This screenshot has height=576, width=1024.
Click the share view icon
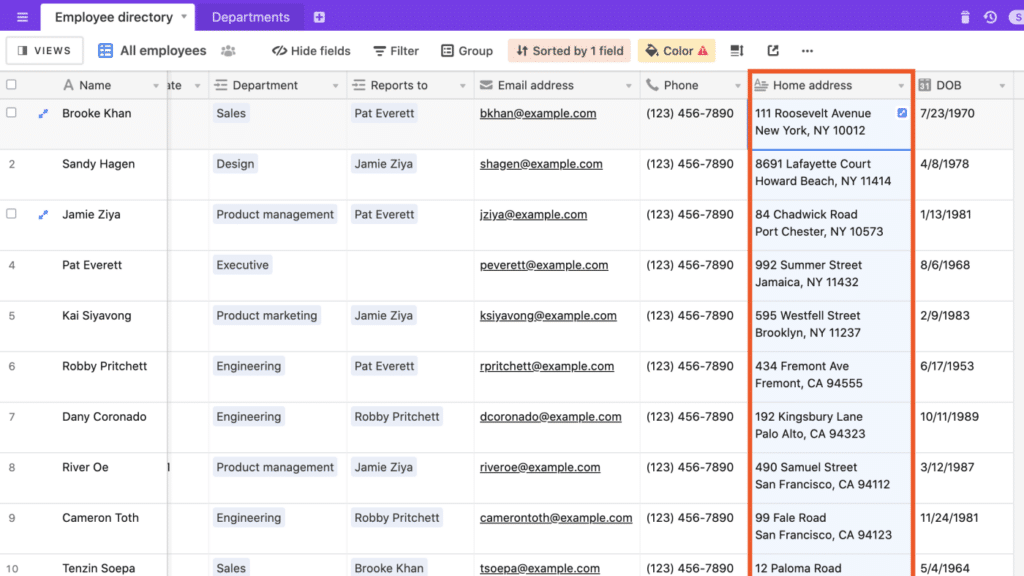click(773, 51)
